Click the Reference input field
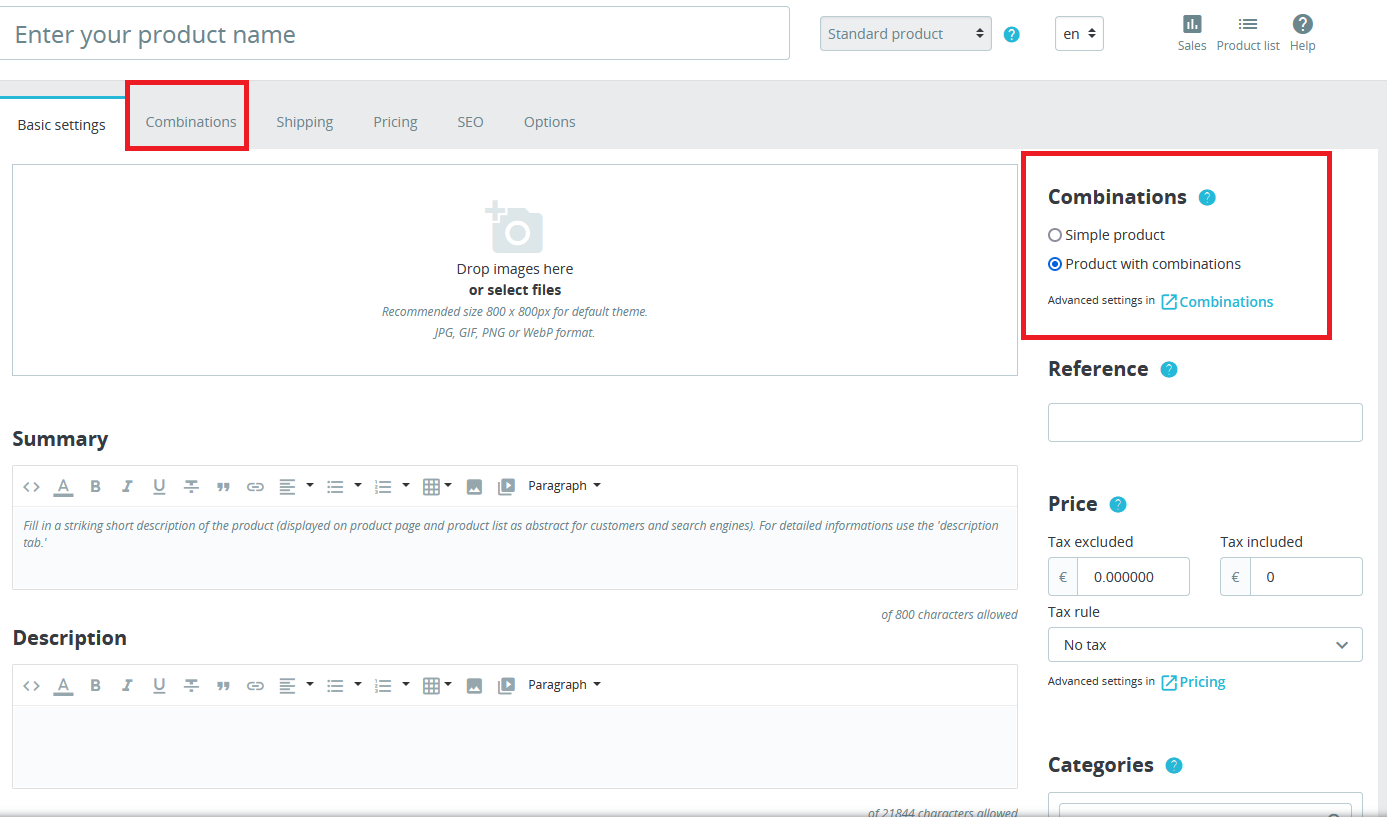 1204,422
